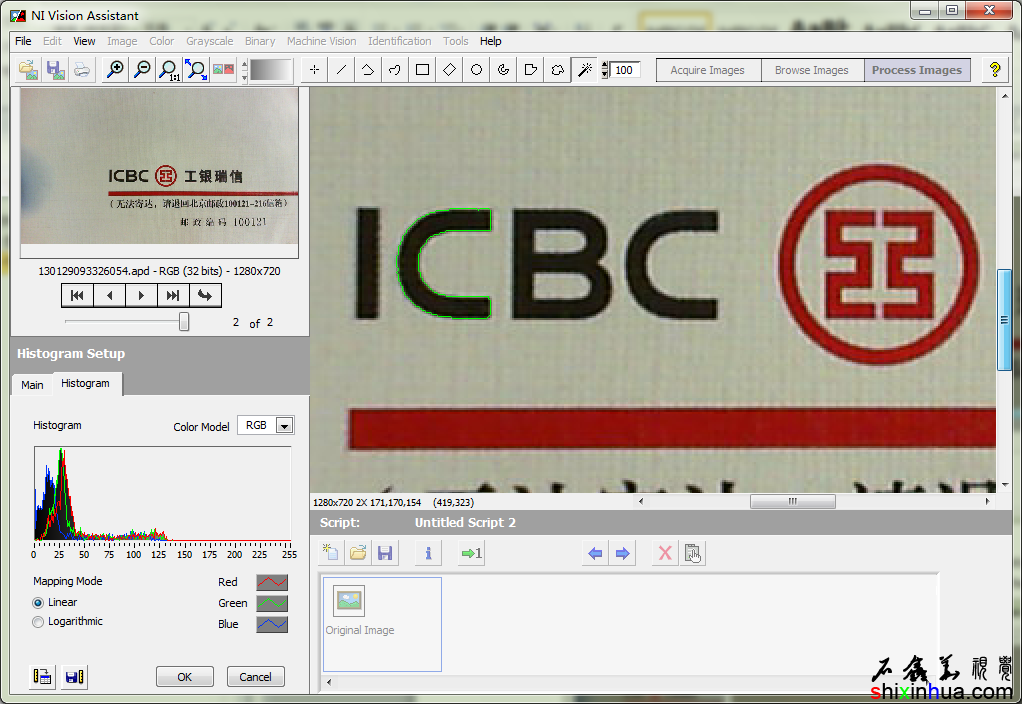Image resolution: width=1022 pixels, height=704 pixels.
Task: Click the image browser slider handle
Action: click(184, 322)
